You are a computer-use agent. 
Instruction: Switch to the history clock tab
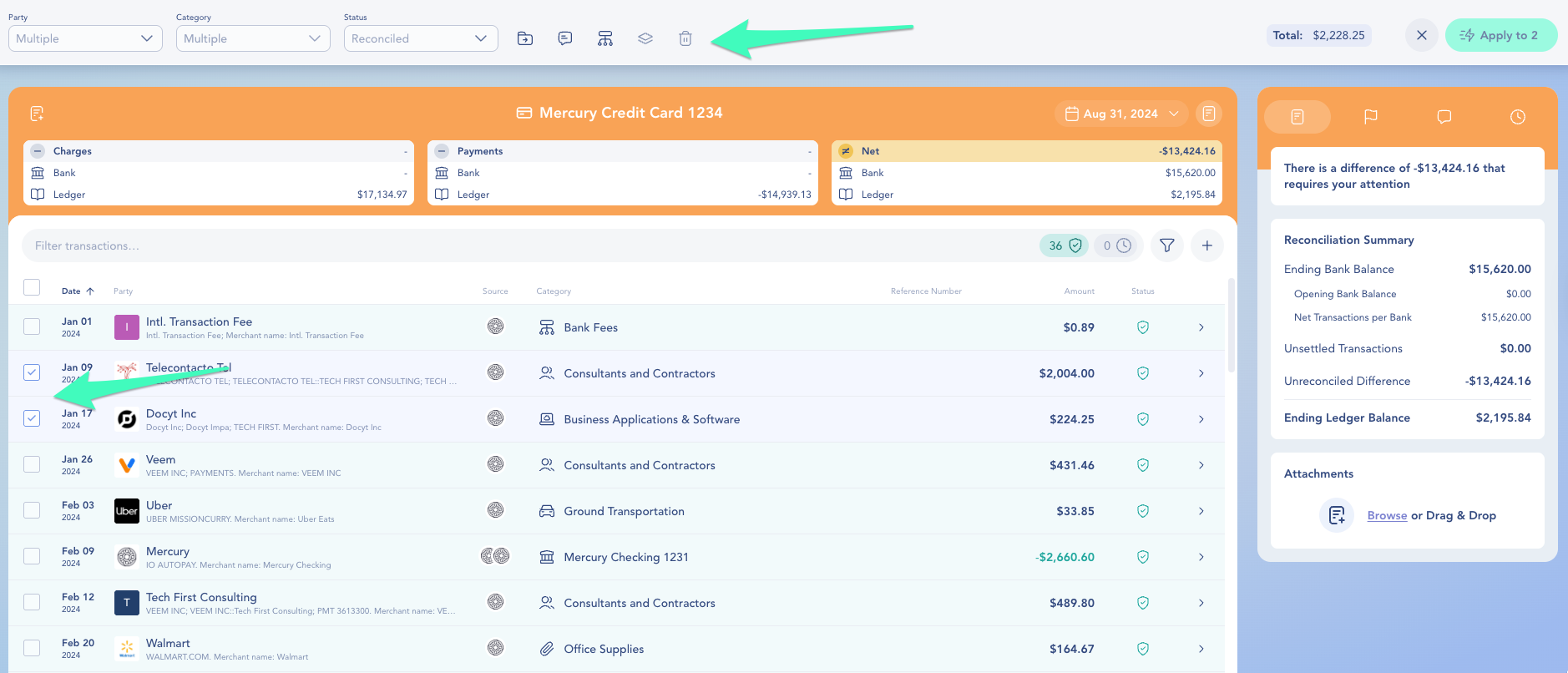(1518, 117)
